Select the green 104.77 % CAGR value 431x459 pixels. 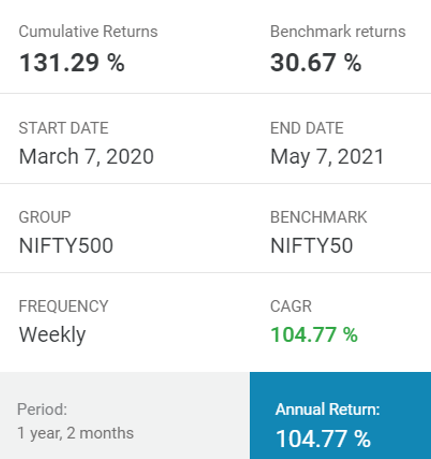click(314, 335)
